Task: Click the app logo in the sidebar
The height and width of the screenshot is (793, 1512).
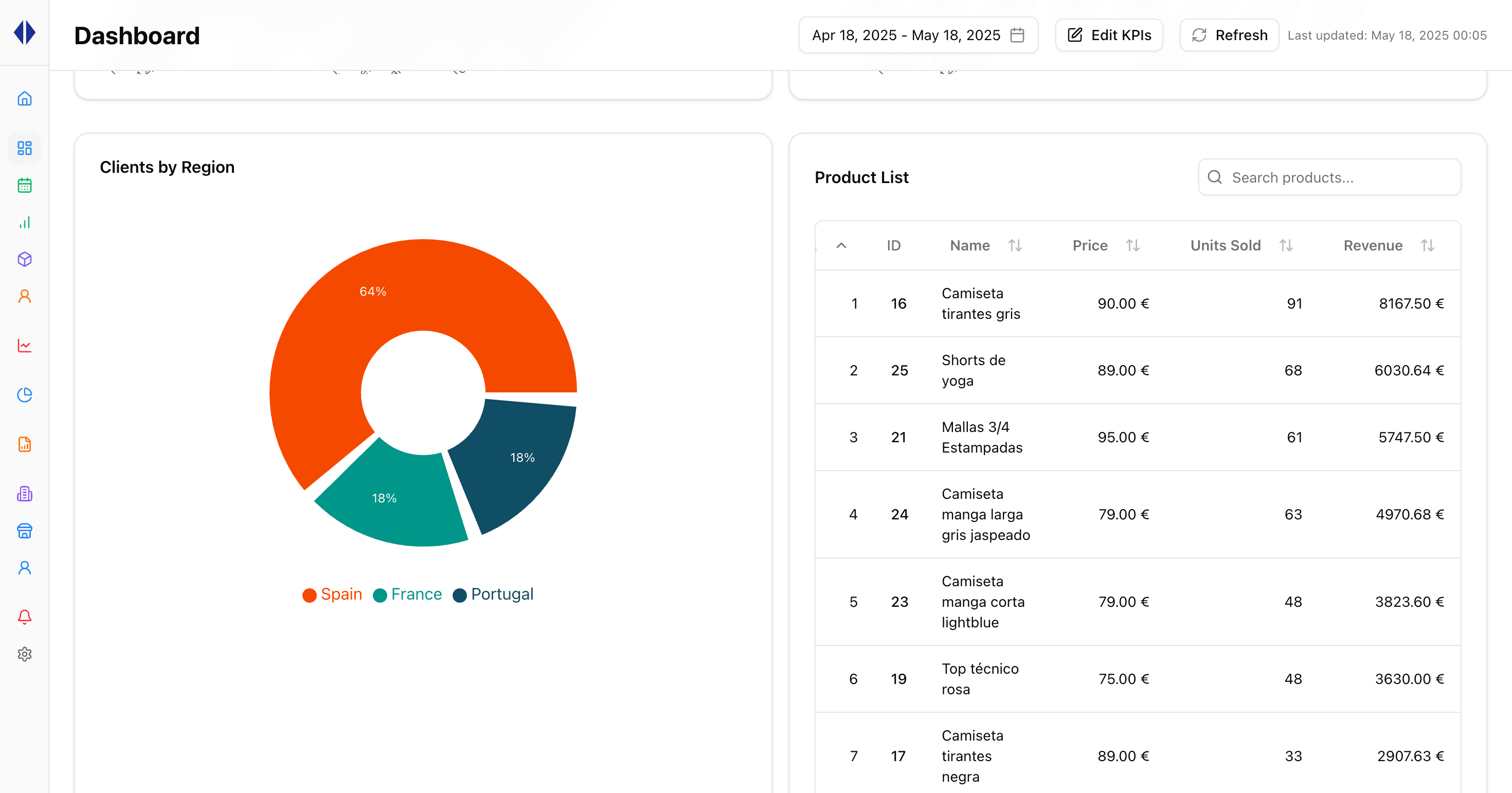Action: point(25,32)
